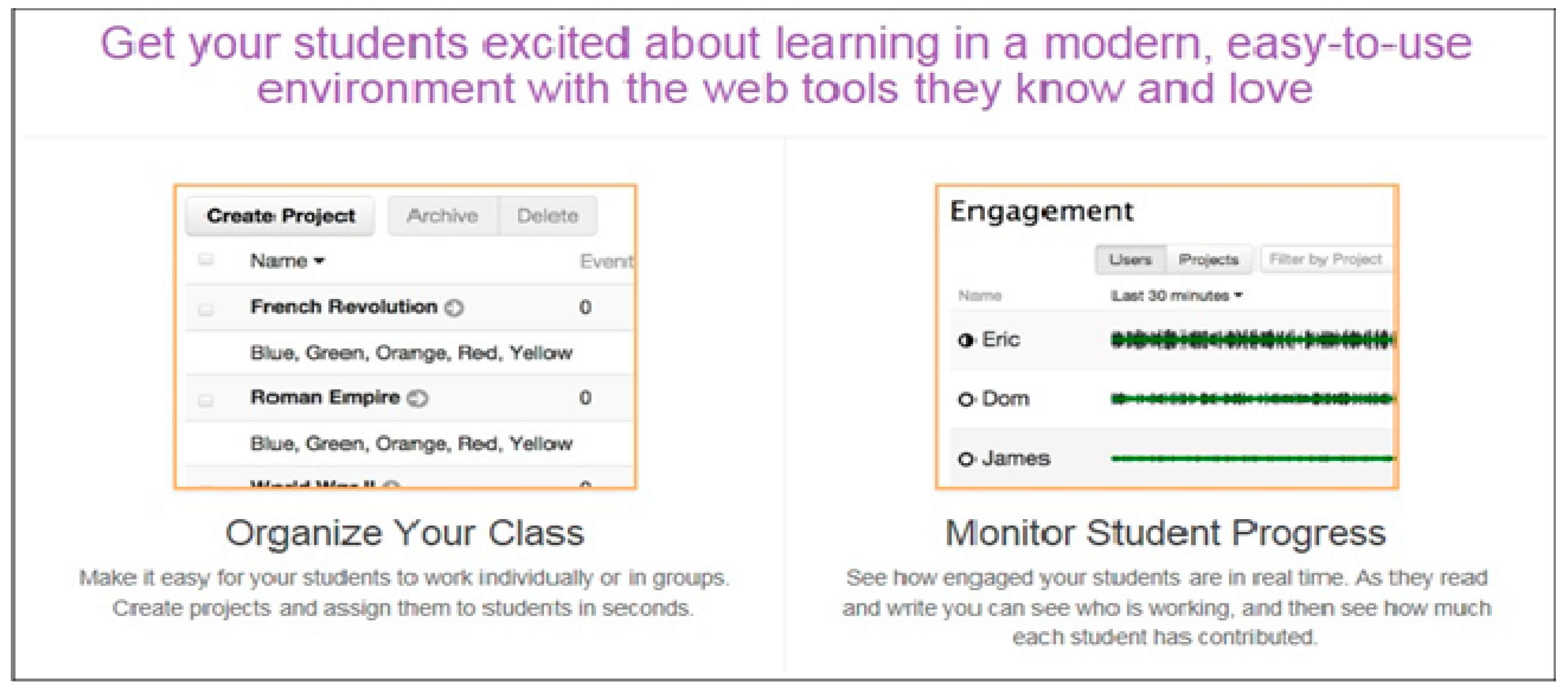The height and width of the screenshot is (691, 1568).
Task: Click James's circle status icon
Action: click(965, 459)
